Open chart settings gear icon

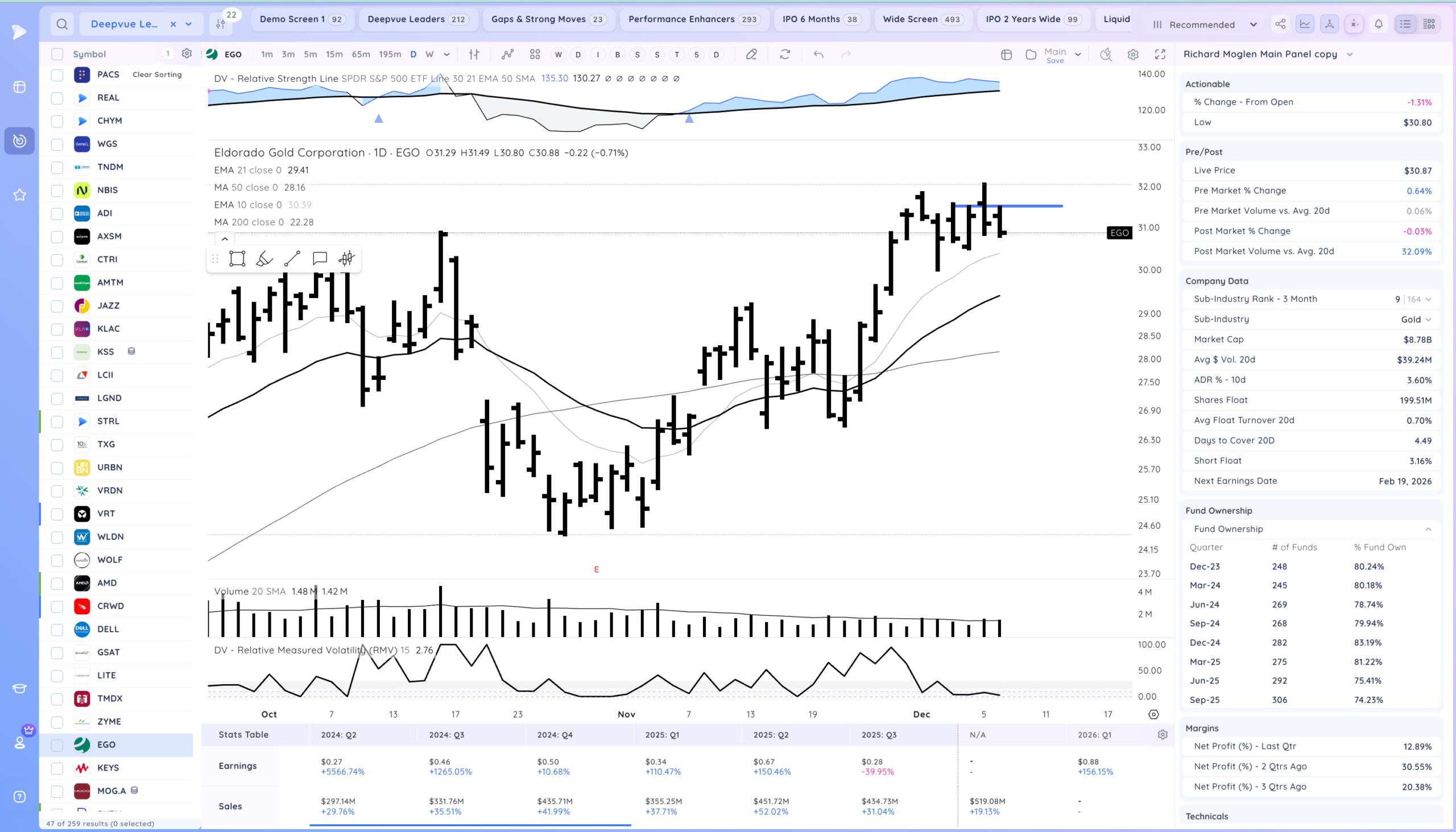coord(1132,54)
